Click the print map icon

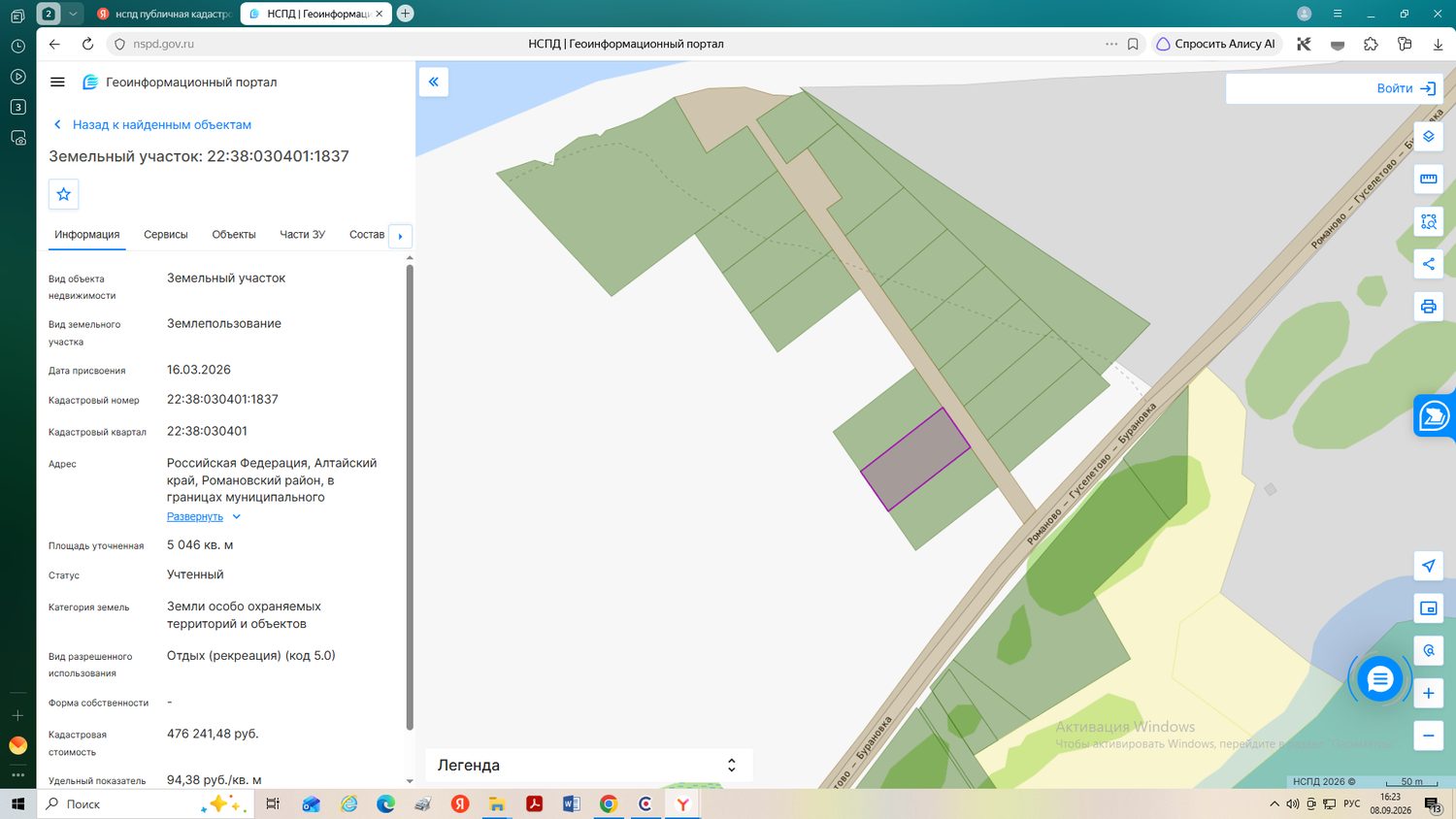tap(1428, 307)
